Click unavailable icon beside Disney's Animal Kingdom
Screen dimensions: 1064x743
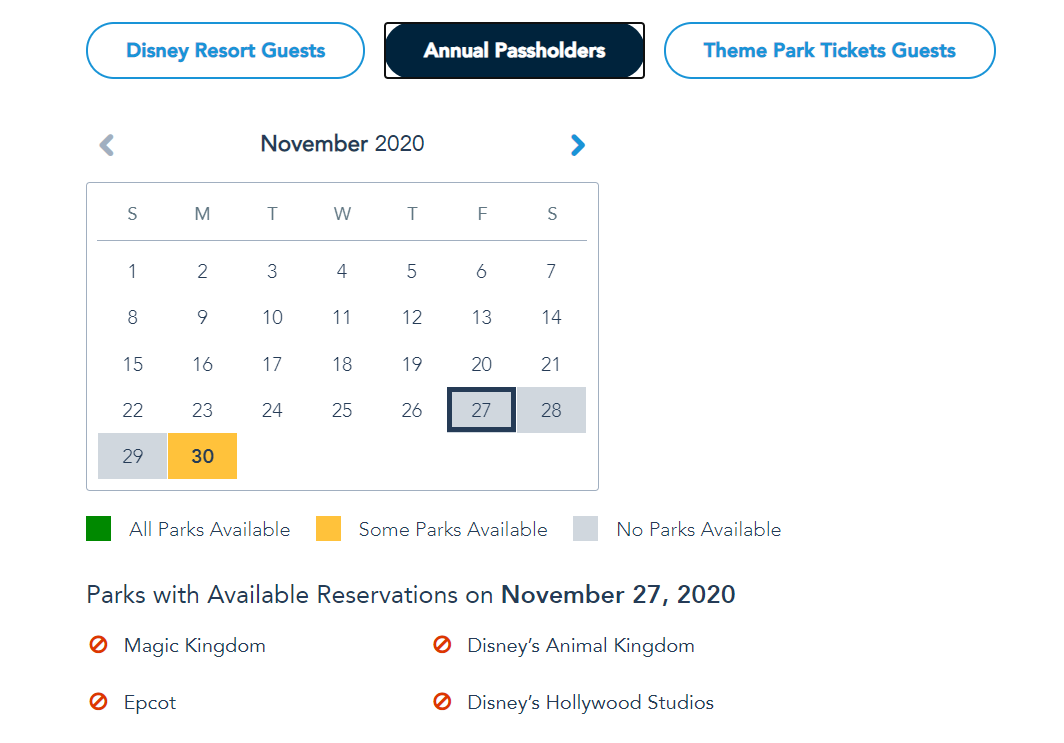pos(442,646)
